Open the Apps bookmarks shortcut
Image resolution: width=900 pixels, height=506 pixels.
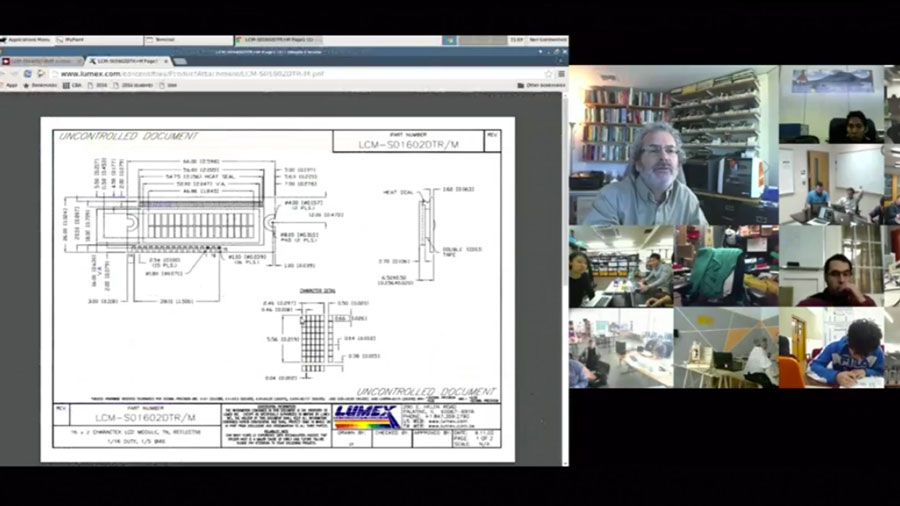point(9,85)
